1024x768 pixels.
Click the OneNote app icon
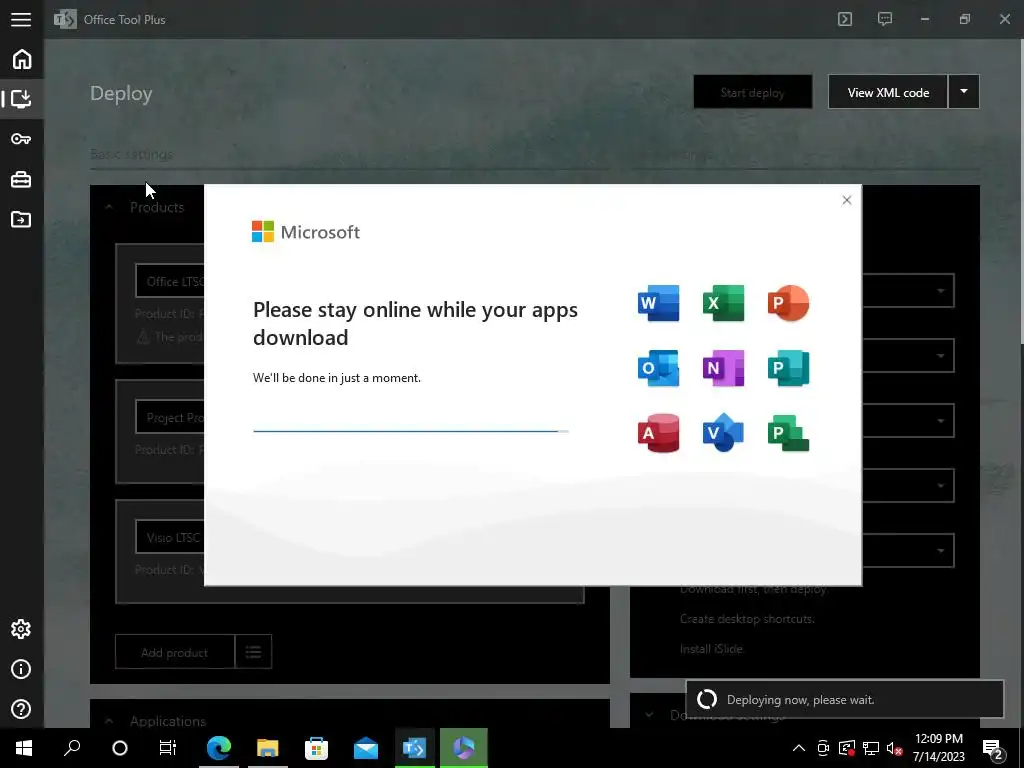pos(723,368)
